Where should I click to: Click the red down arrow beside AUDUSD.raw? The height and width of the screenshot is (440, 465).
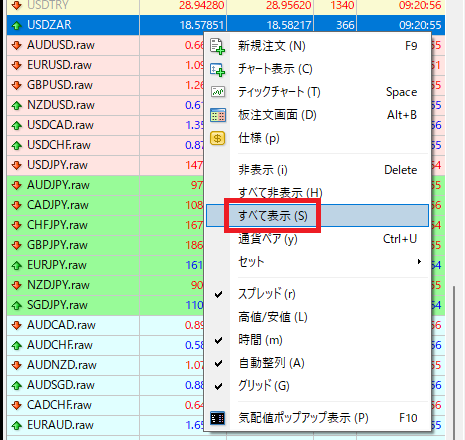pos(17,45)
